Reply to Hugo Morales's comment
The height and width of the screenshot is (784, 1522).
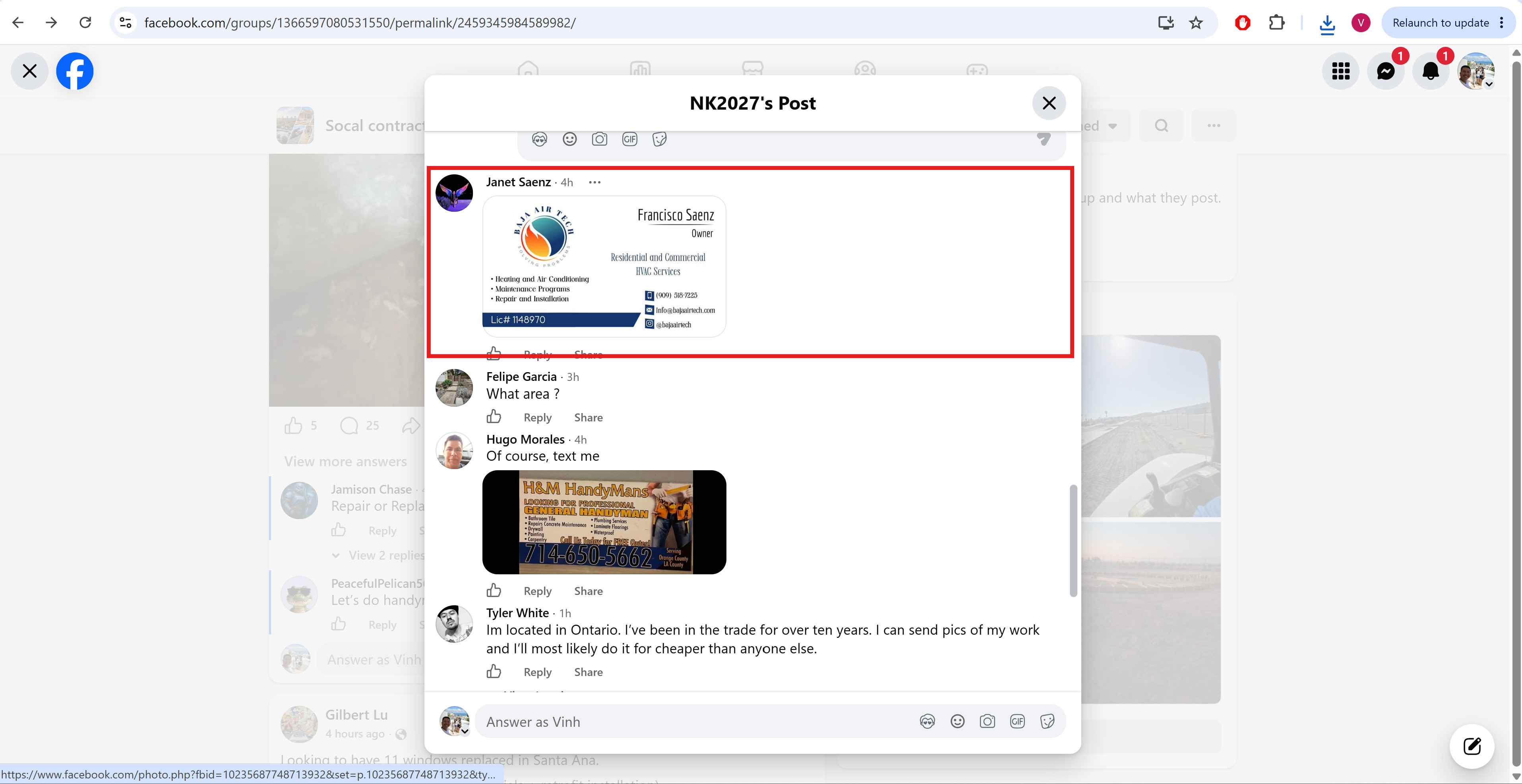[x=538, y=591]
